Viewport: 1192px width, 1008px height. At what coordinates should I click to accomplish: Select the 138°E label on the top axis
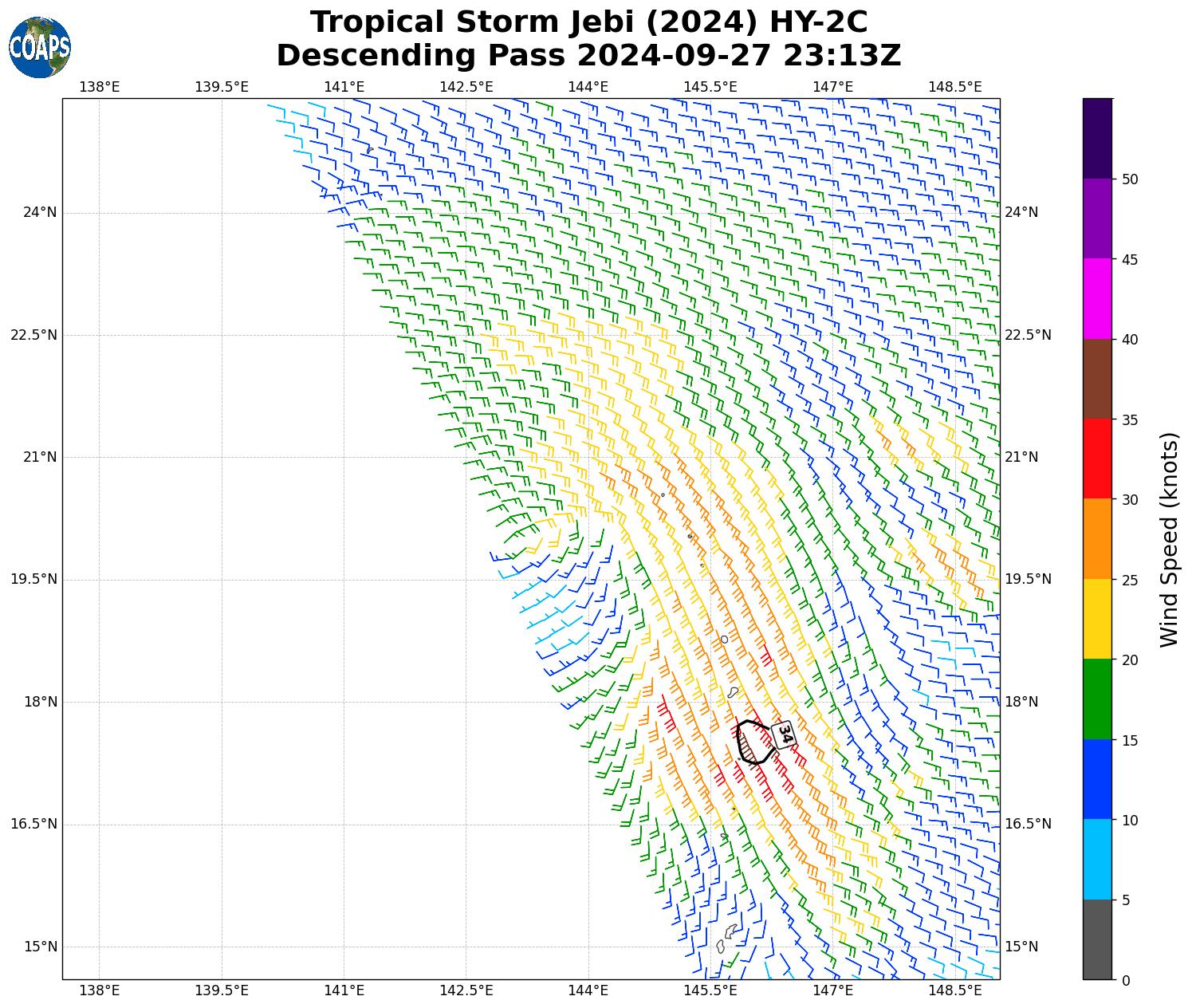pos(100,87)
